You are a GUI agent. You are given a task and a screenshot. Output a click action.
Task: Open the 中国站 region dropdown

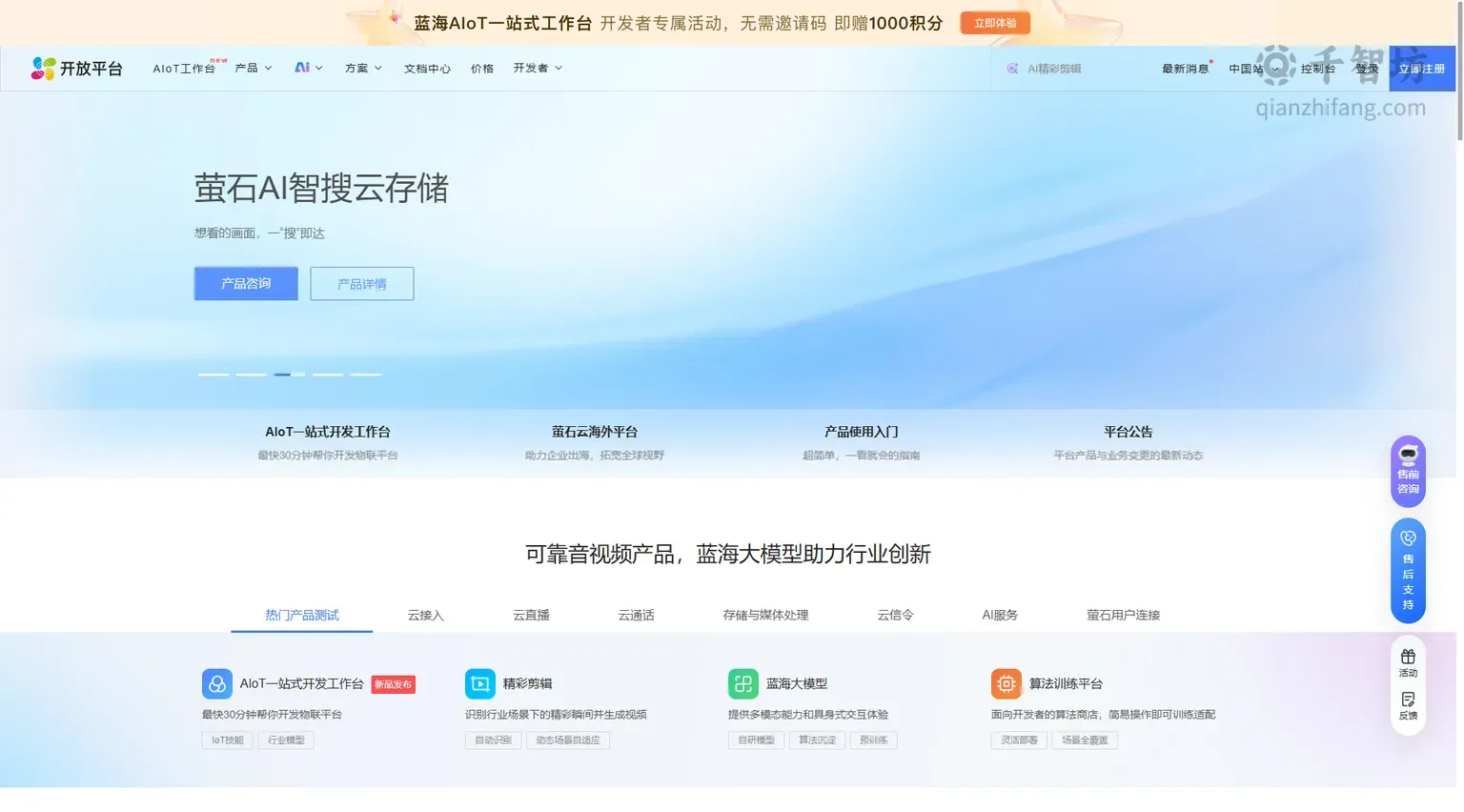(x=1253, y=69)
